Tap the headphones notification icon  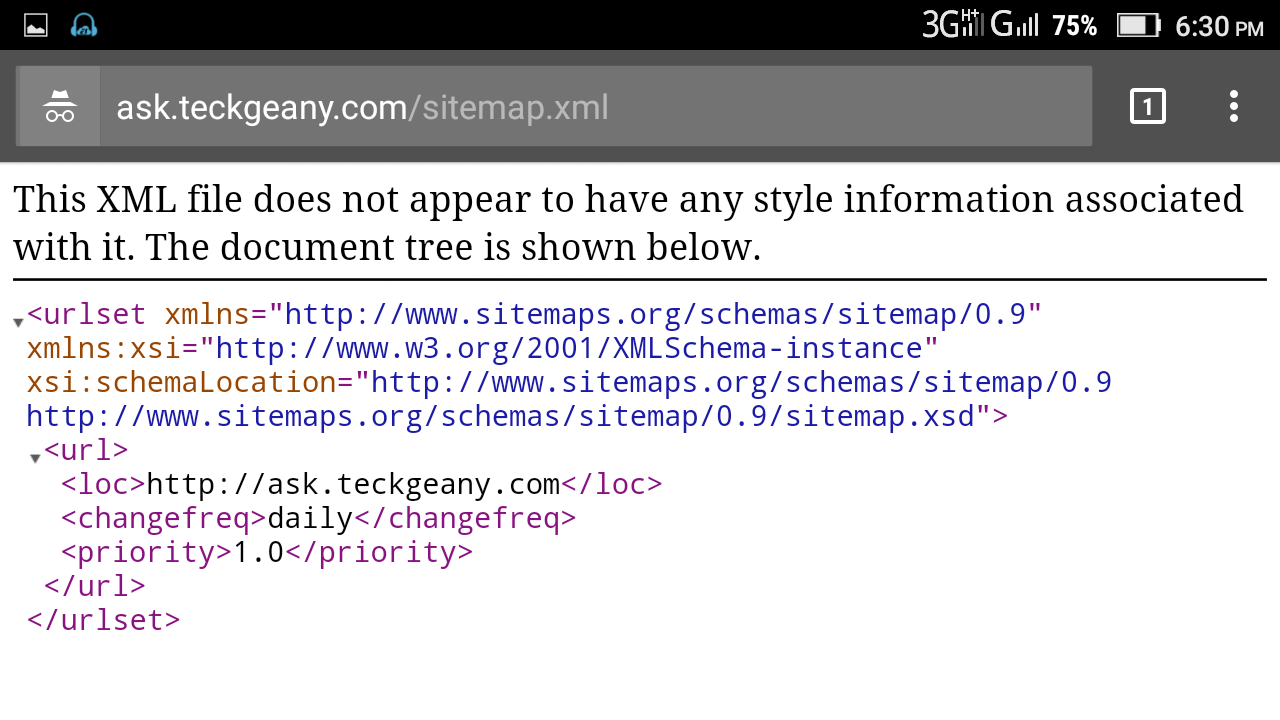click(84, 25)
